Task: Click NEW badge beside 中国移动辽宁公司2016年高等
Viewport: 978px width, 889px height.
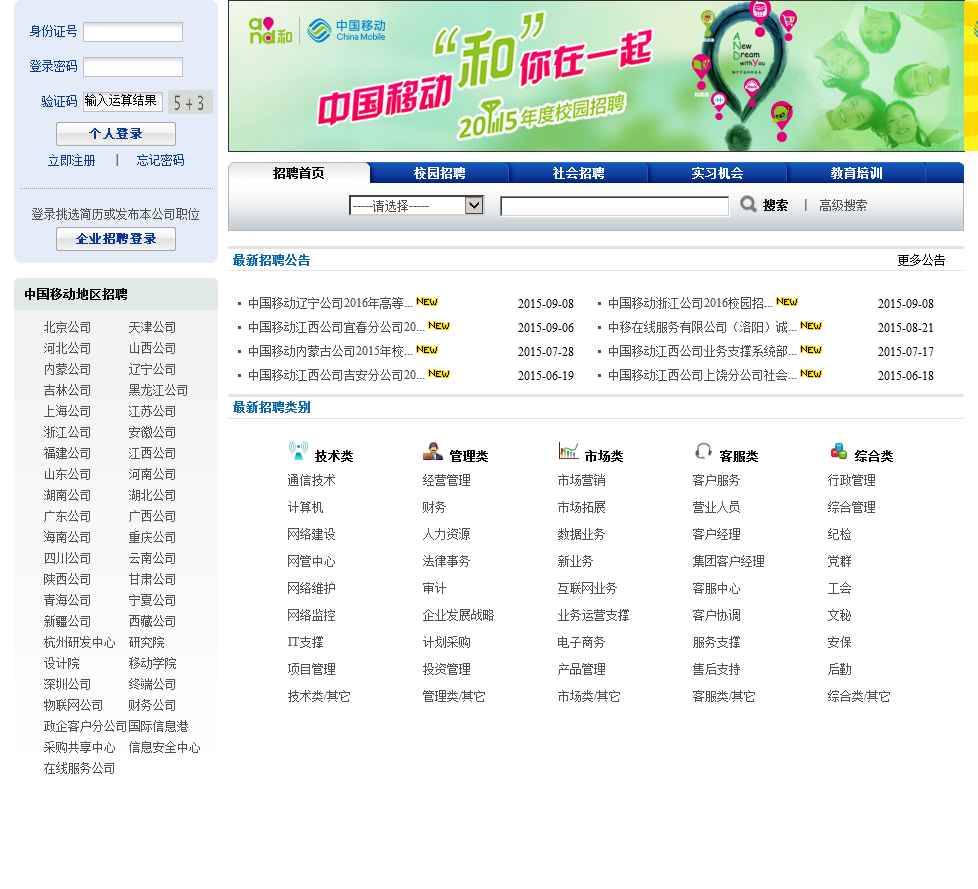Action: [x=427, y=302]
